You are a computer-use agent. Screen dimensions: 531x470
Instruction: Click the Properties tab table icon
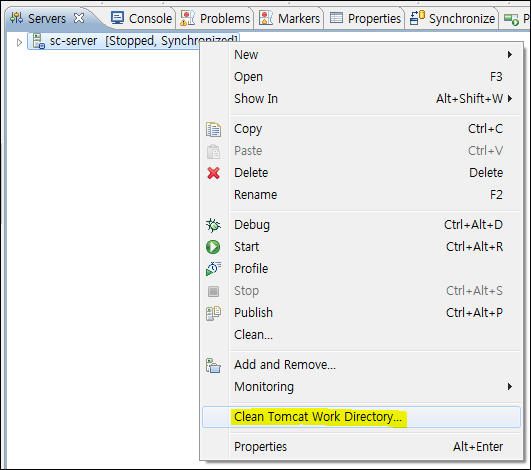(x=336, y=18)
